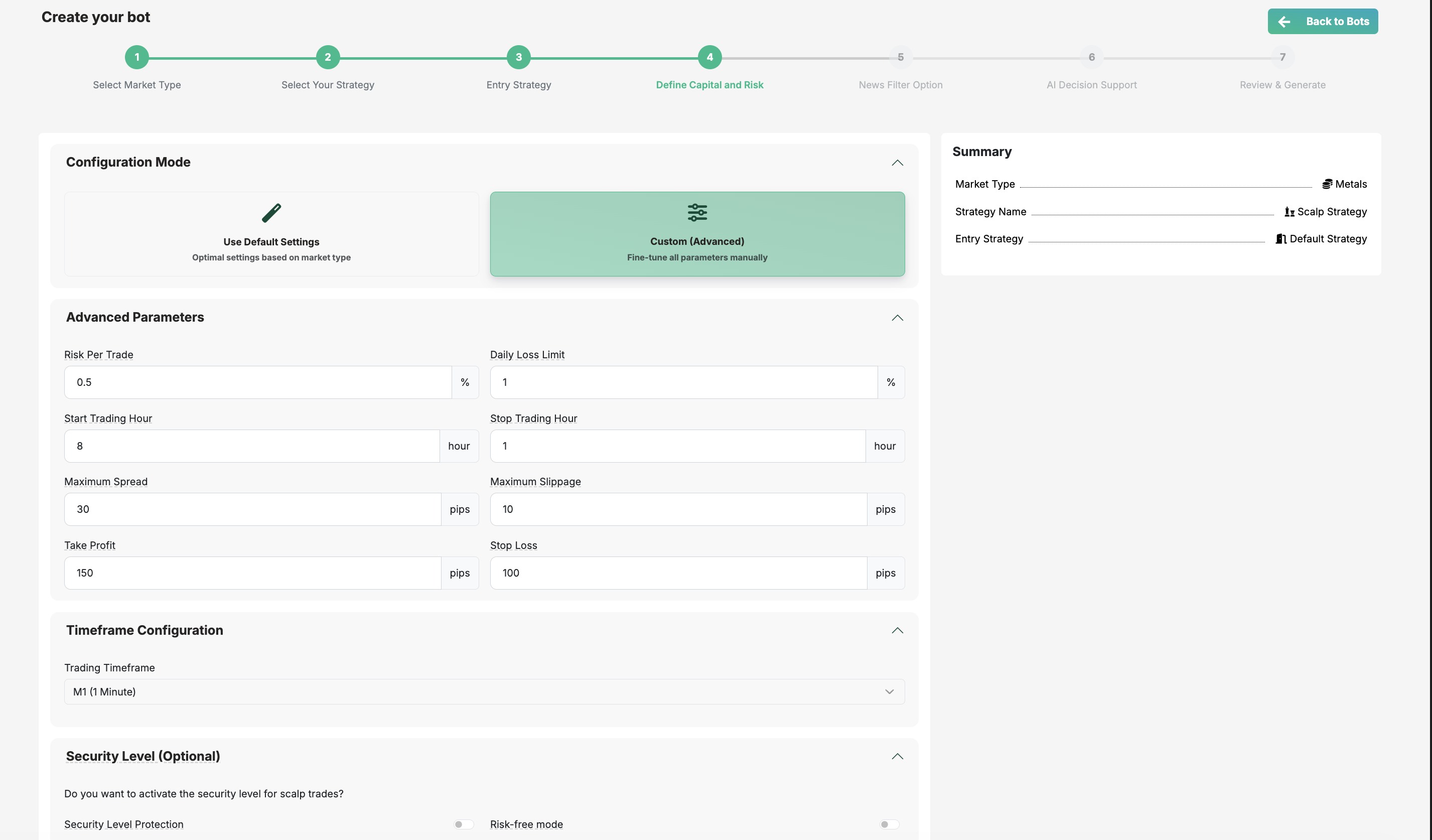Collapse the Configuration Mode section
The width and height of the screenshot is (1432, 840).
[897, 163]
